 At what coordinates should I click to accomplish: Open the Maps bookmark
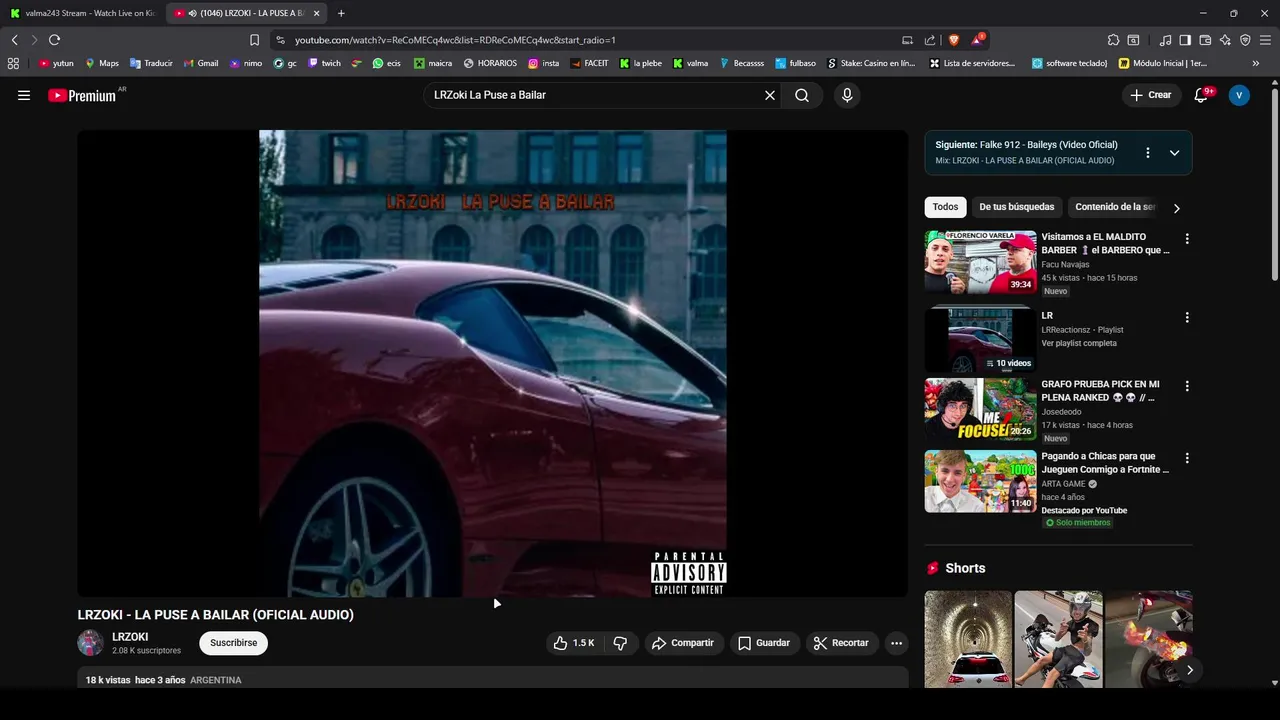pyautogui.click(x=102, y=63)
